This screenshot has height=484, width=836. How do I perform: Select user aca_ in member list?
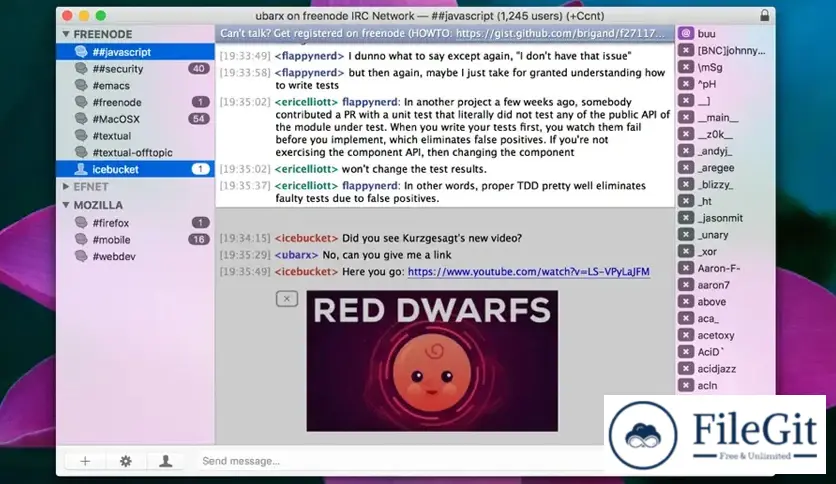tap(725, 319)
